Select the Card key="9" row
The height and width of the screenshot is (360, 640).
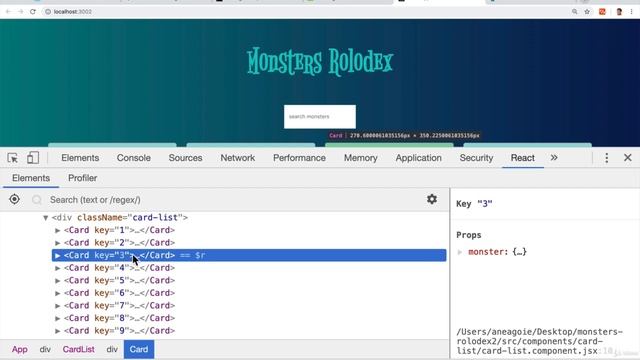(x=249, y=331)
